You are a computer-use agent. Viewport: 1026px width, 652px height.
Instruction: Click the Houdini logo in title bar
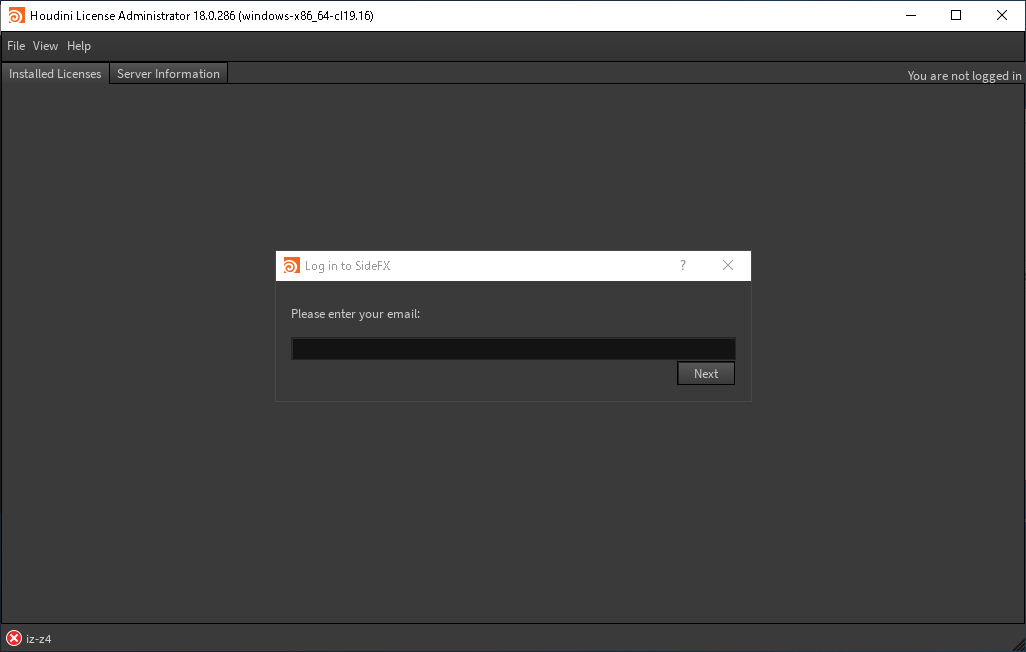point(16,15)
